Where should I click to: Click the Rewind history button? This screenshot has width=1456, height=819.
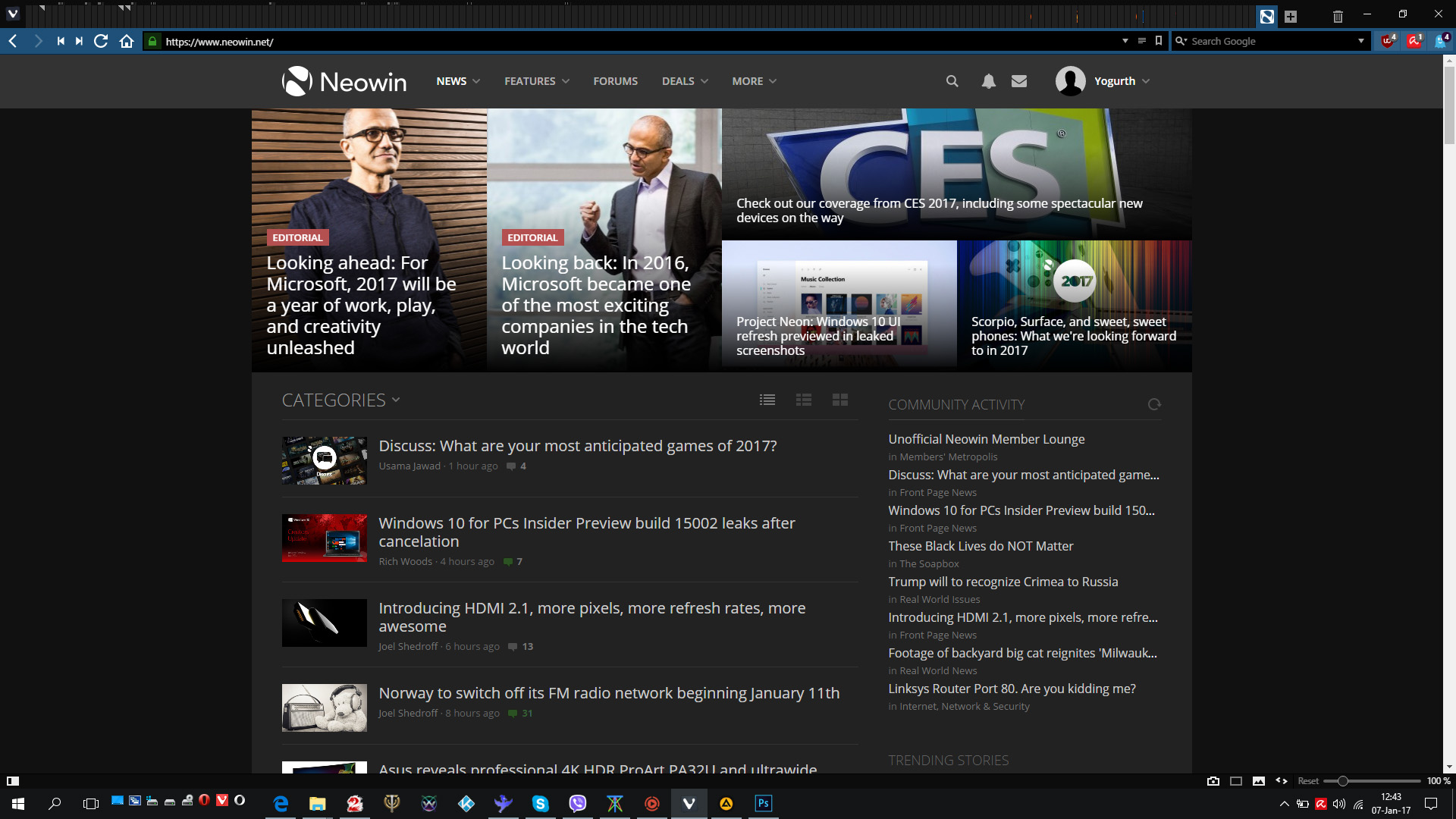click(61, 42)
